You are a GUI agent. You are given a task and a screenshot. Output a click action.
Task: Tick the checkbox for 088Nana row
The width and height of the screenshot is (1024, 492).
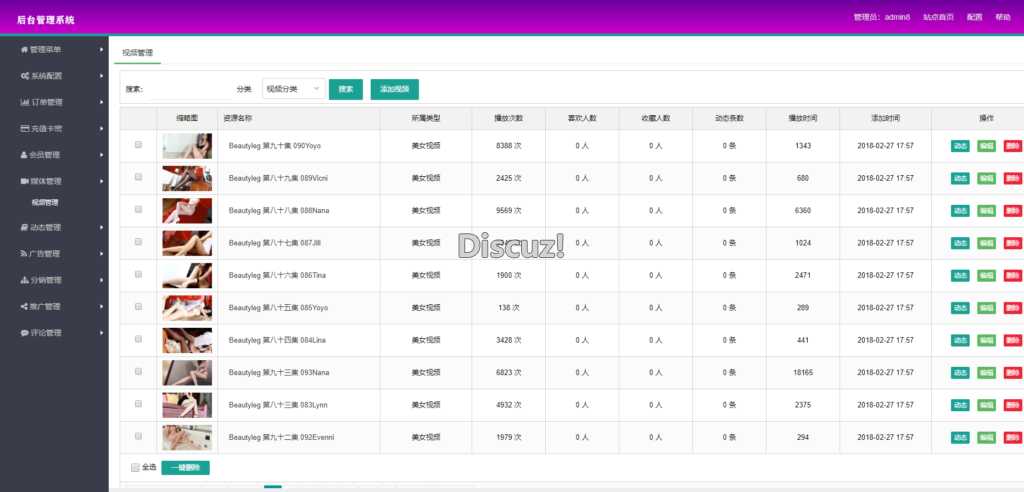tap(138, 209)
